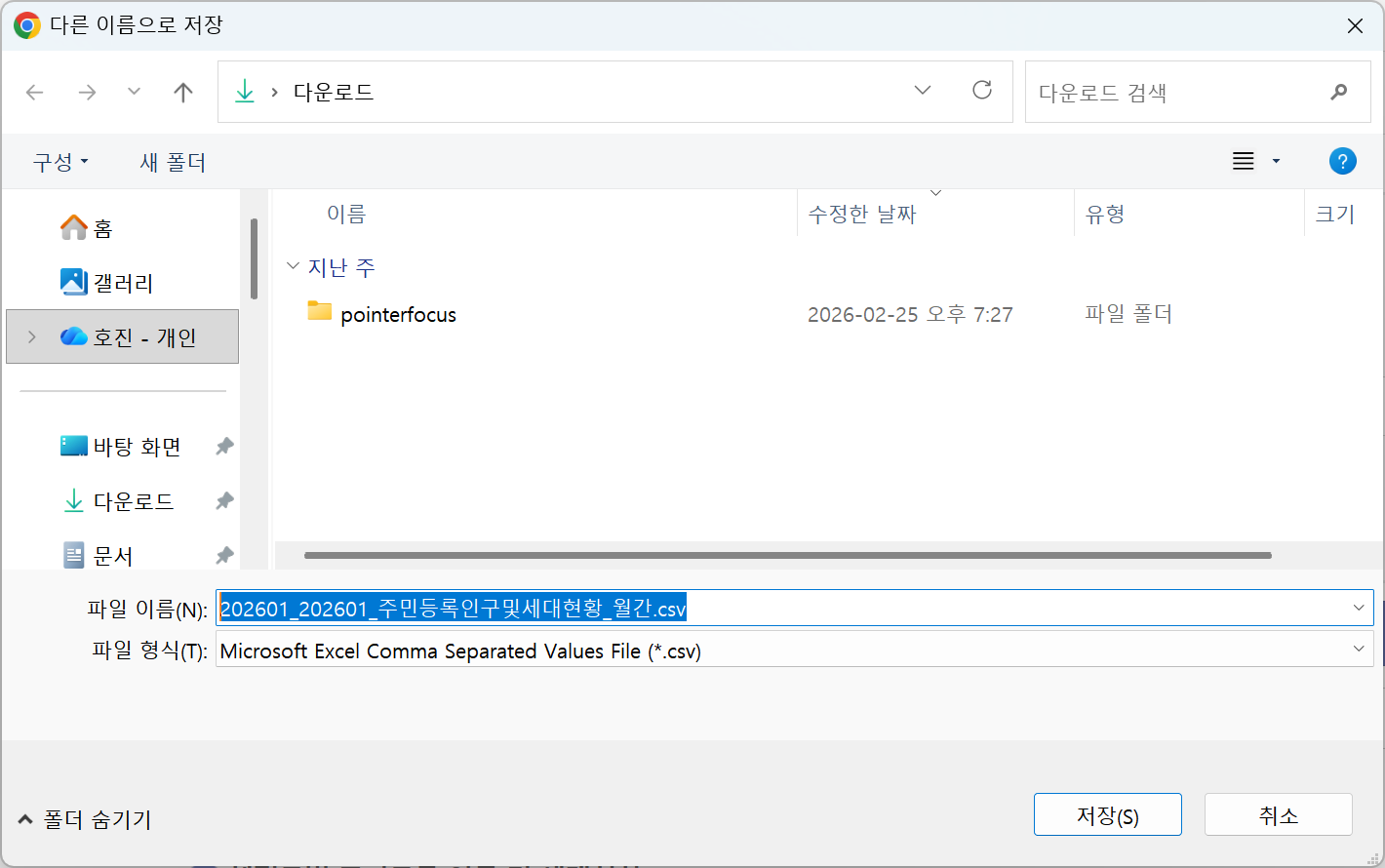
Task: Expand the 호진 - 개인 OneDrive tree node
Action: [32, 336]
